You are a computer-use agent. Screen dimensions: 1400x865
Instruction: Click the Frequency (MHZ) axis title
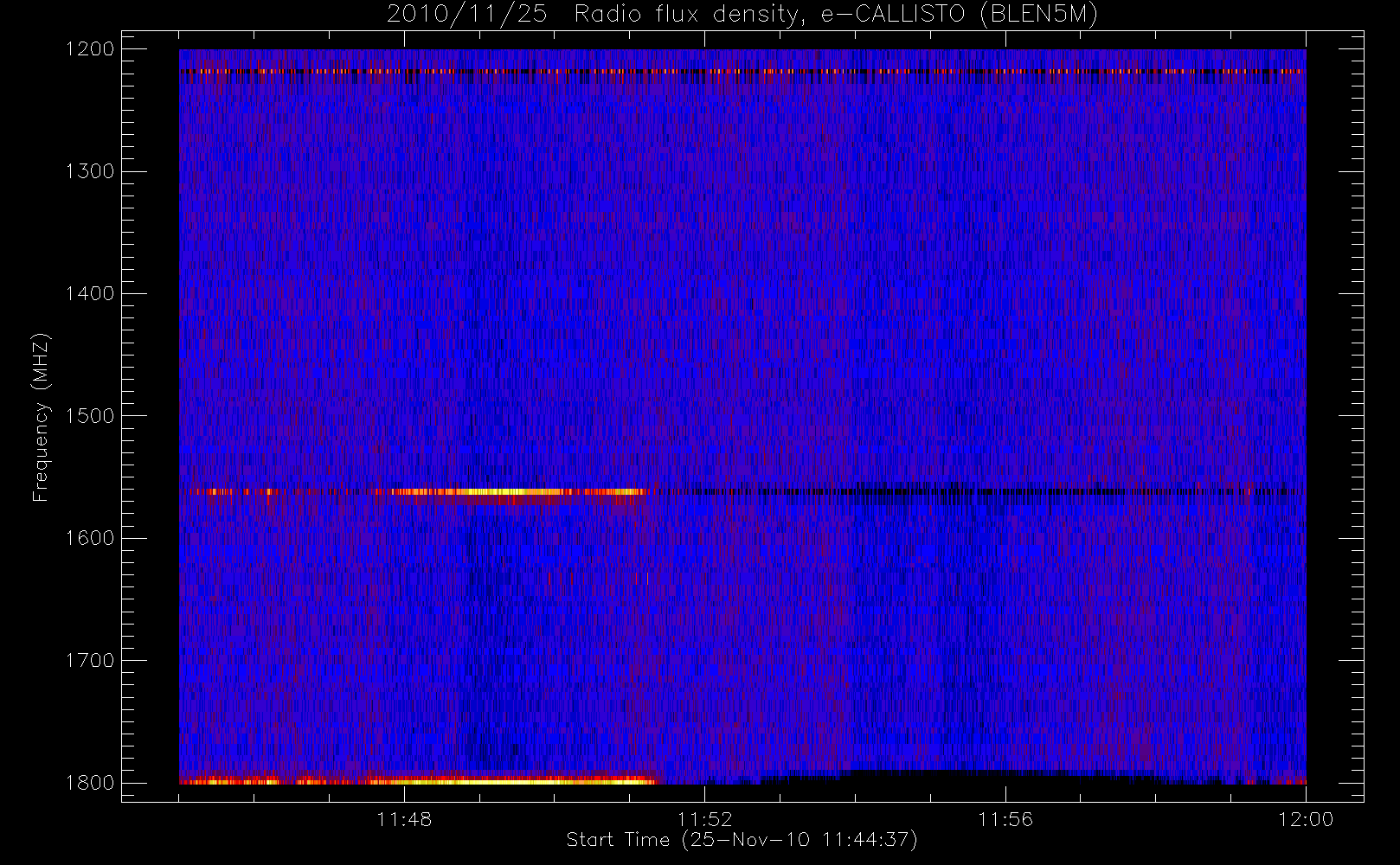click(41, 417)
